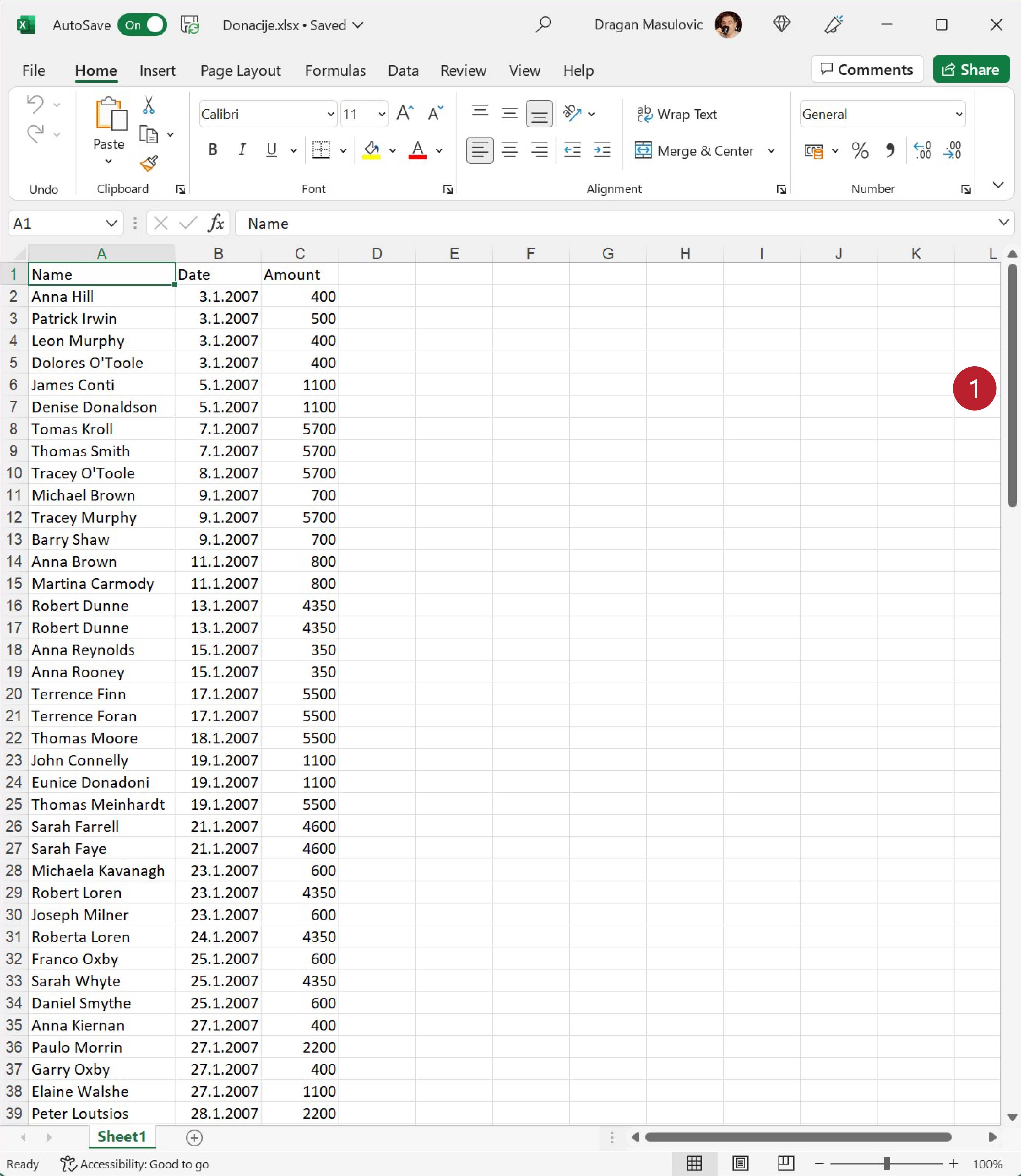Screen dimensions: 1021x1176
Task: Click the Orientation text angle icon
Action: click(572, 113)
